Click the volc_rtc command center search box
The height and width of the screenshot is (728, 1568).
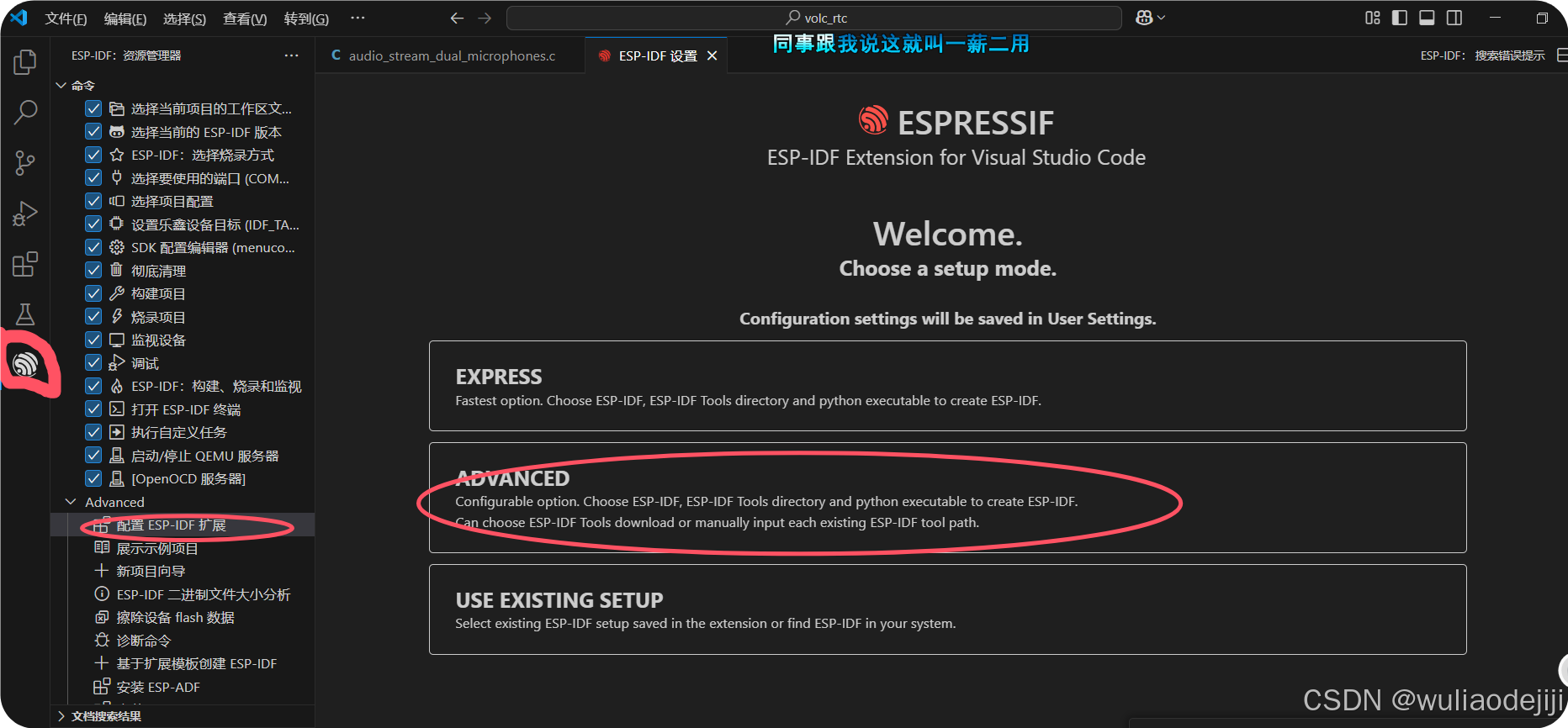point(814,18)
